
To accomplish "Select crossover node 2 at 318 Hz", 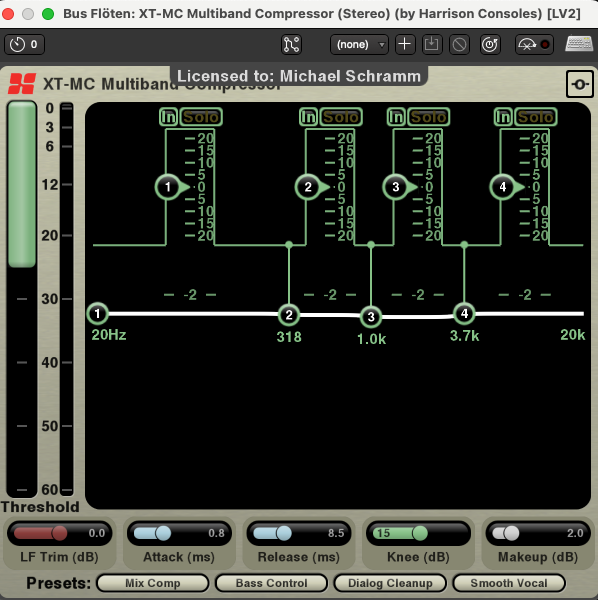I will tap(289, 315).
